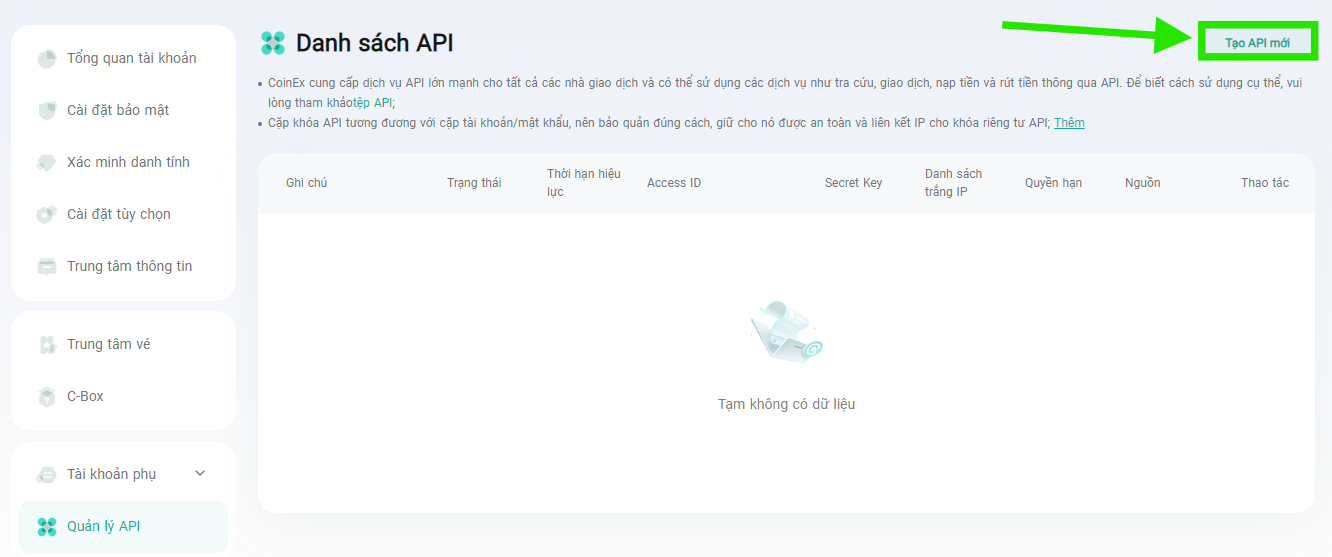The height and width of the screenshot is (557, 1332).
Task: Click the Tài khoản phụ icon
Action: click(x=47, y=474)
